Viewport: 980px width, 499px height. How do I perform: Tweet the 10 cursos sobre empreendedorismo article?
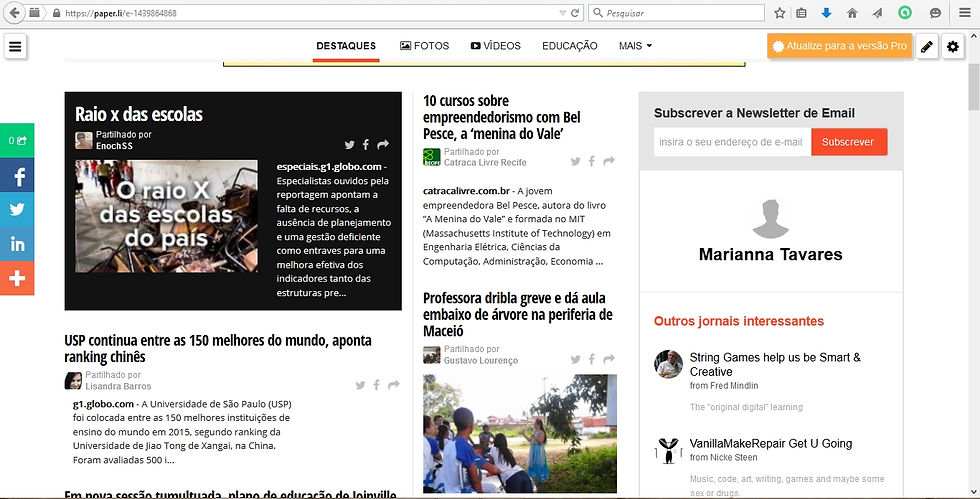click(576, 162)
